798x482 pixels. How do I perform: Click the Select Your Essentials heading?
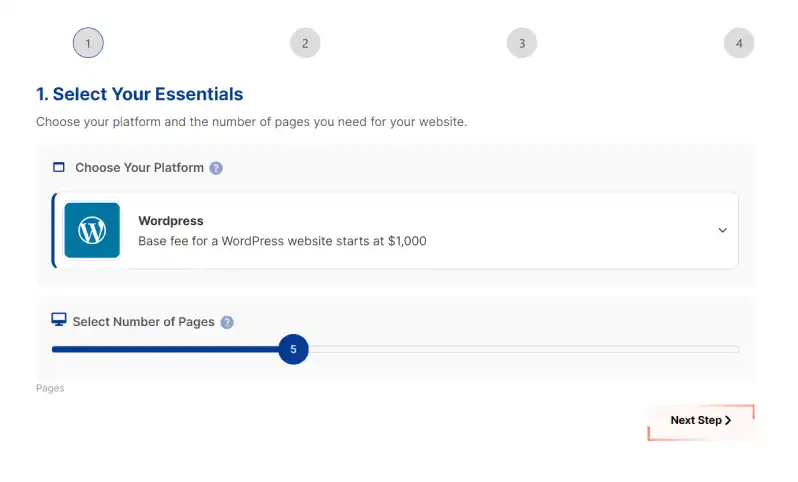(x=139, y=95)
